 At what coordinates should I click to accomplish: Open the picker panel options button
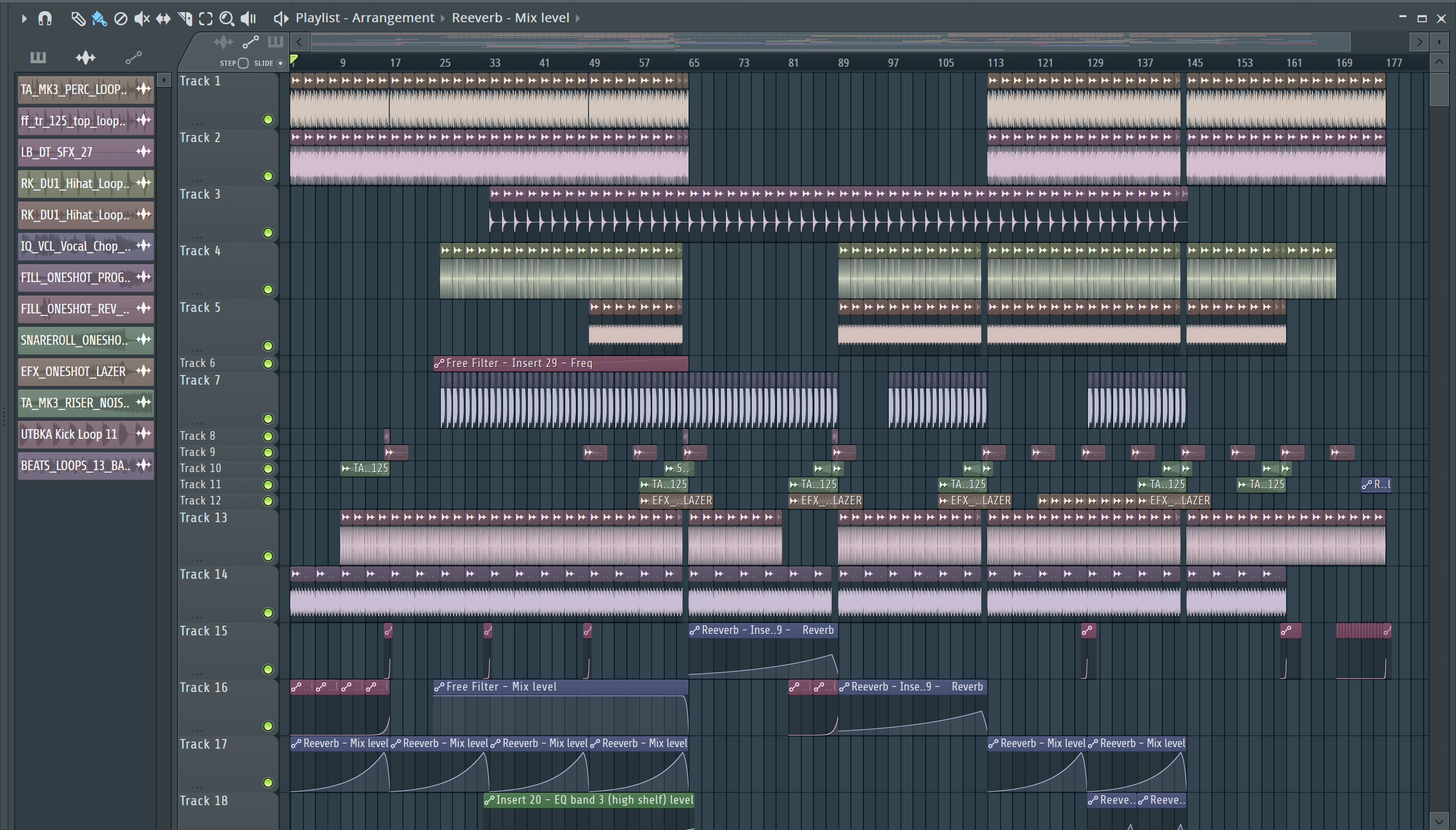[x=164, y=79]
